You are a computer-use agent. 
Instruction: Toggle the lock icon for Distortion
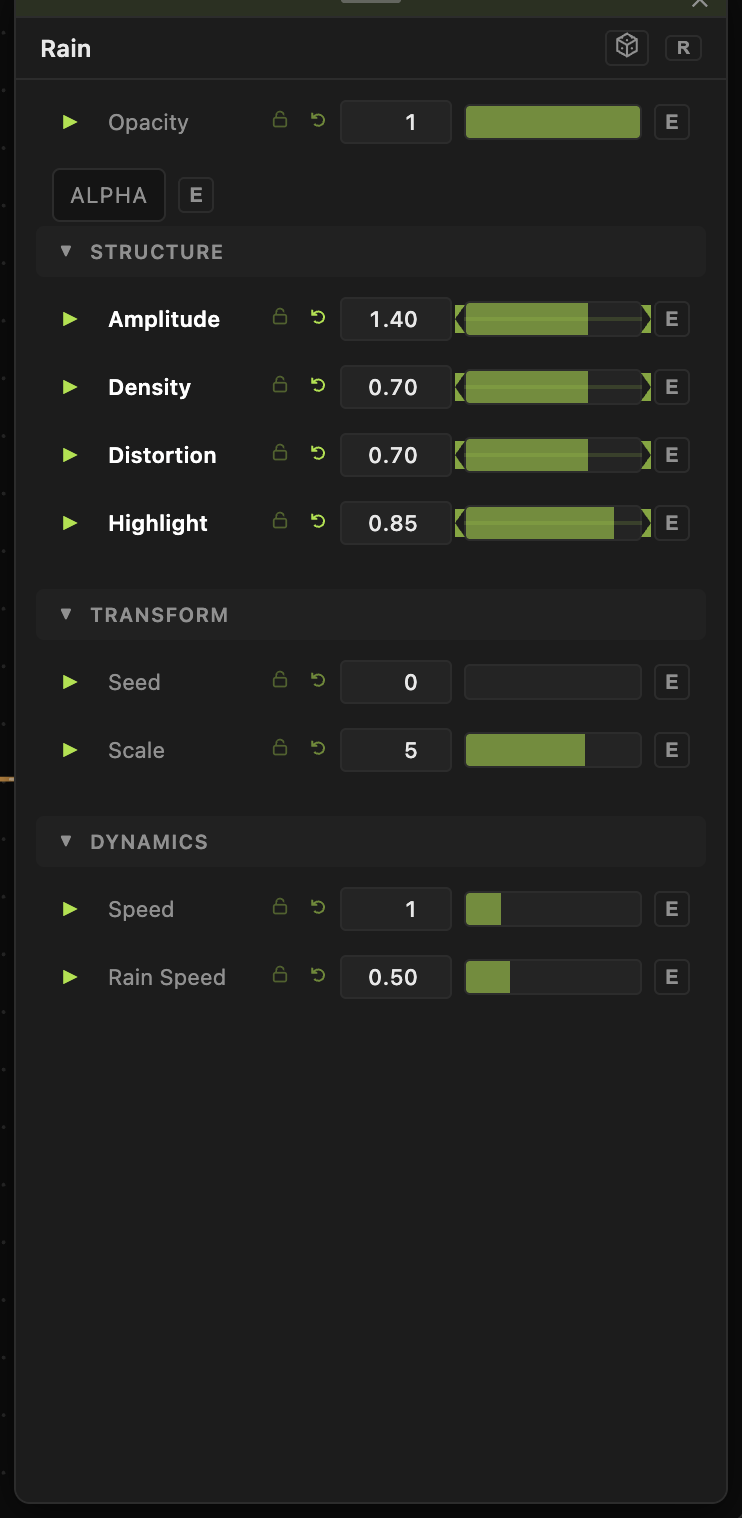[x=280, y=453]
